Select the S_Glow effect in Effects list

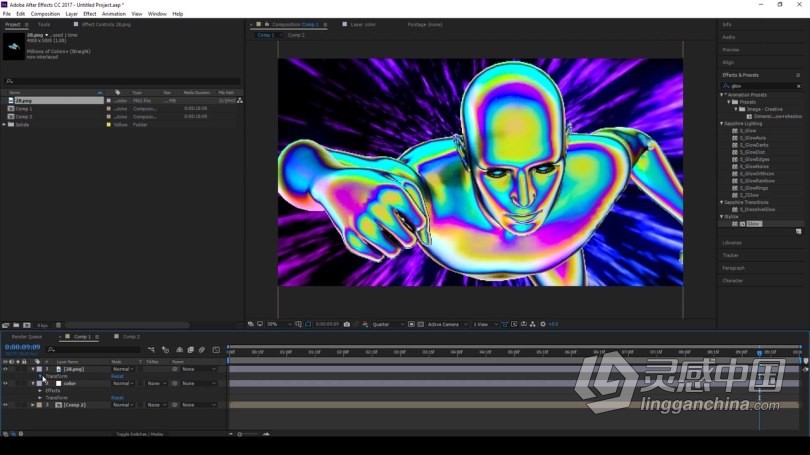tap(749, 131)
